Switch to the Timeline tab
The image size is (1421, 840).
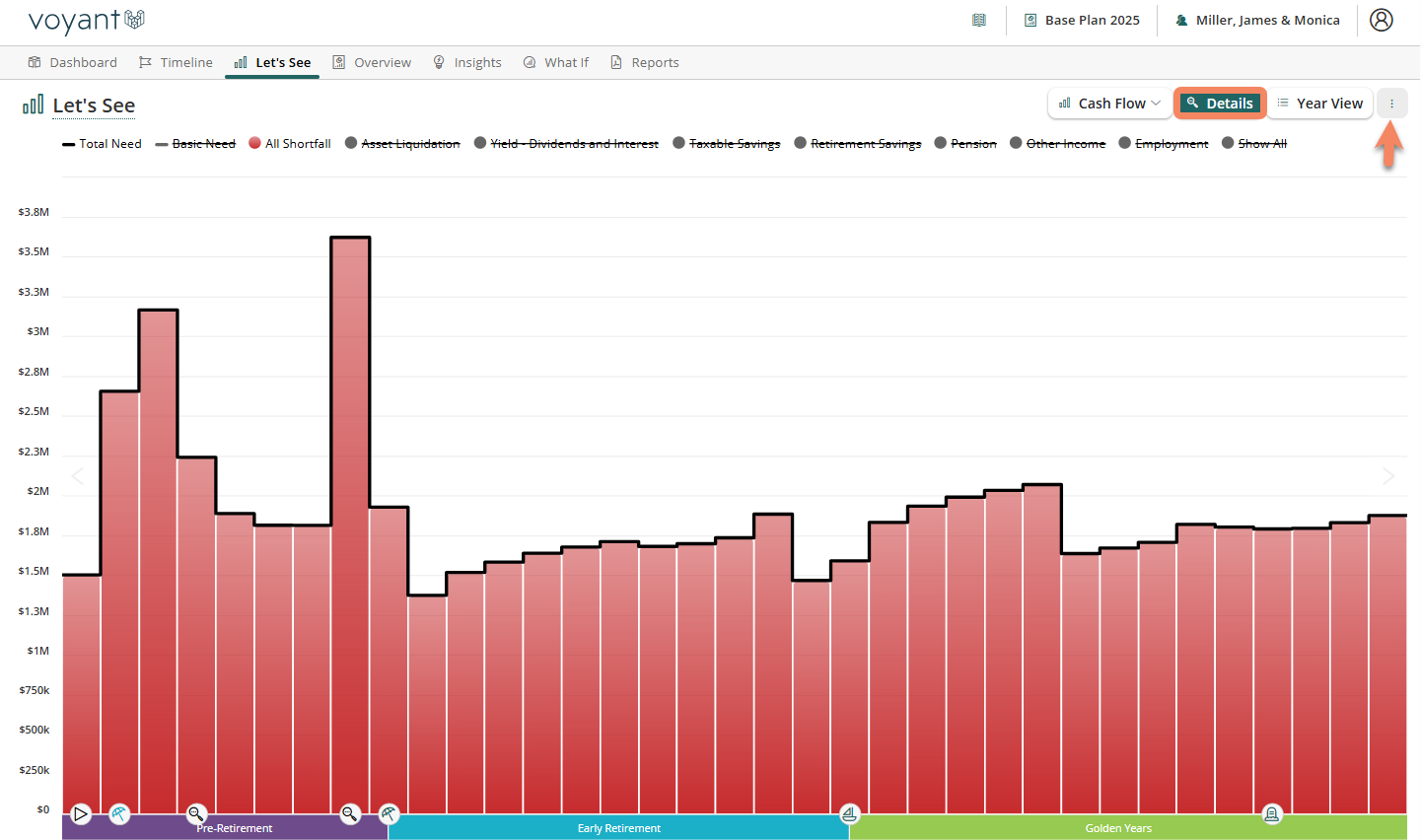point(176,62)
